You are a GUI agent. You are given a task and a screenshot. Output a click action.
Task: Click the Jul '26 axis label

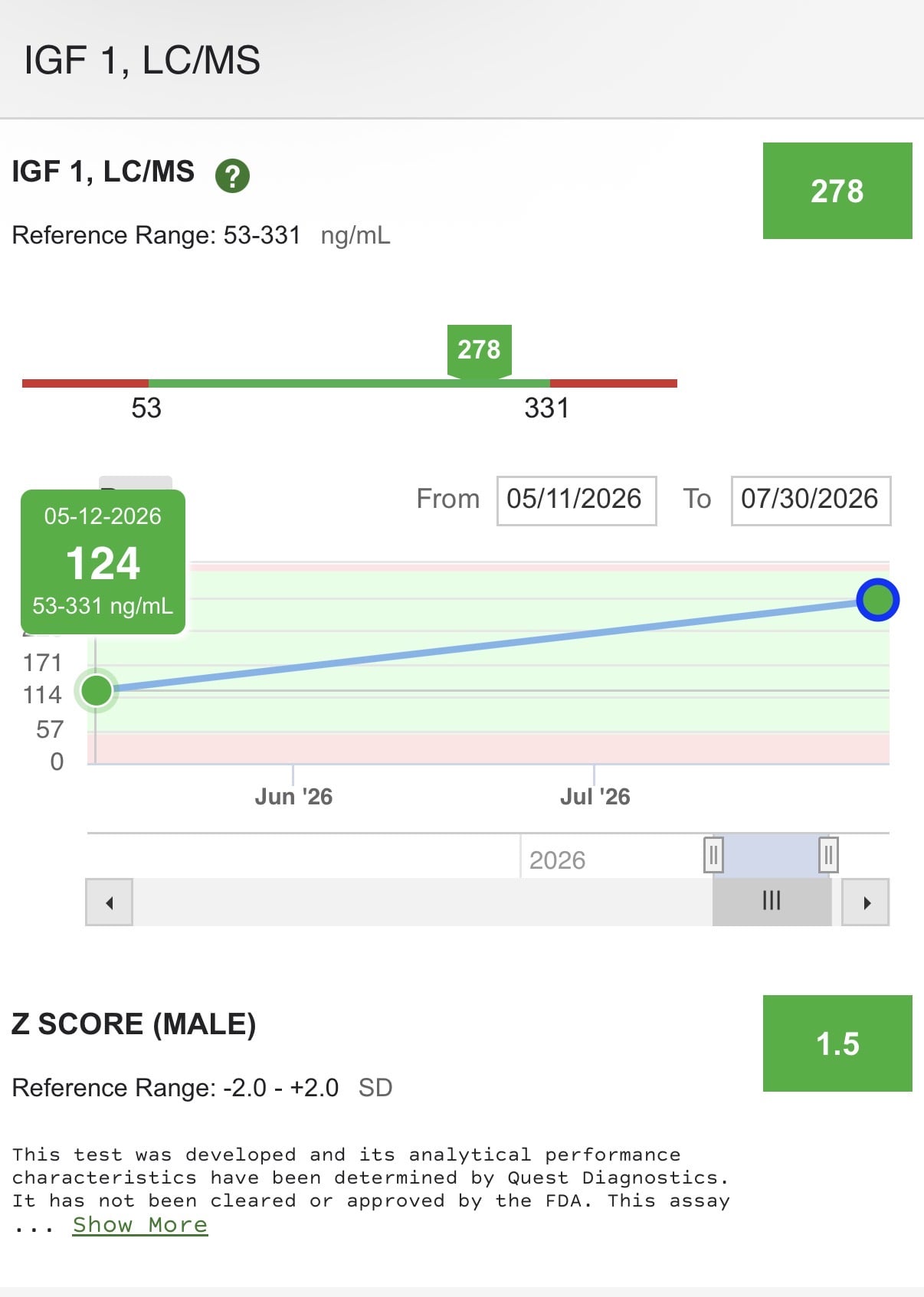pyautogui.click(x=595, y=797)
